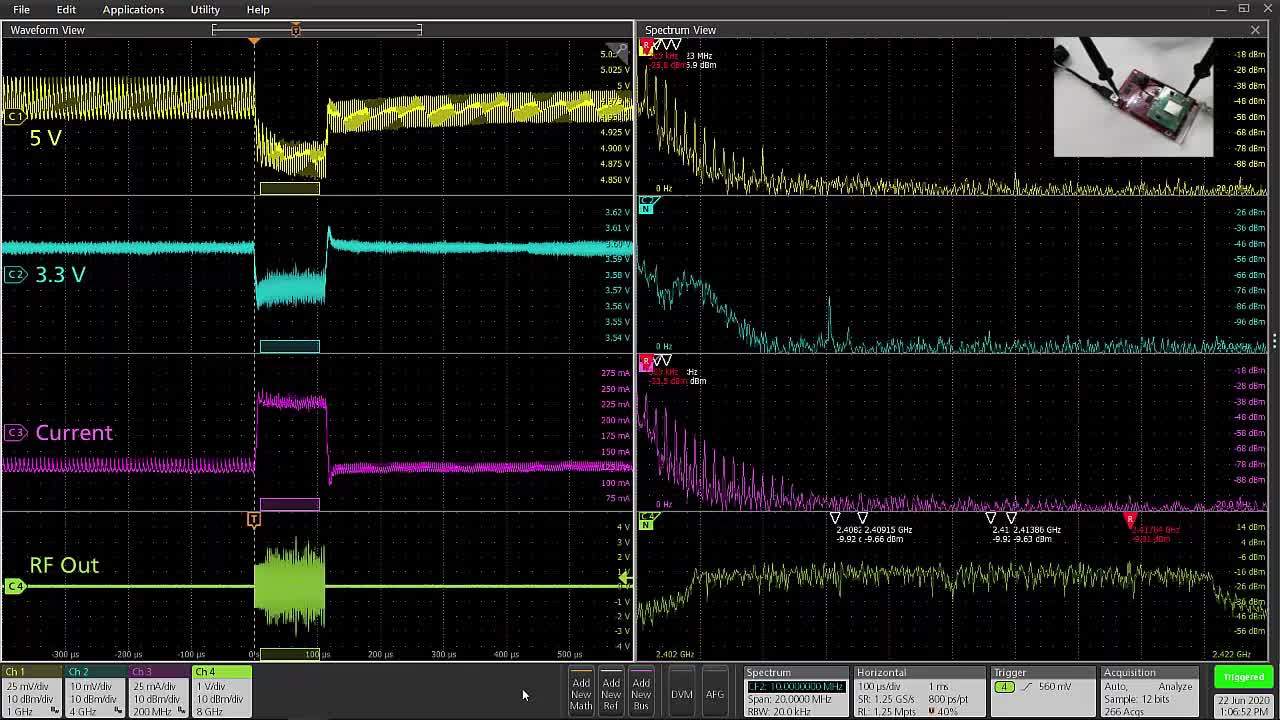Toggle the DVM button

682,693
